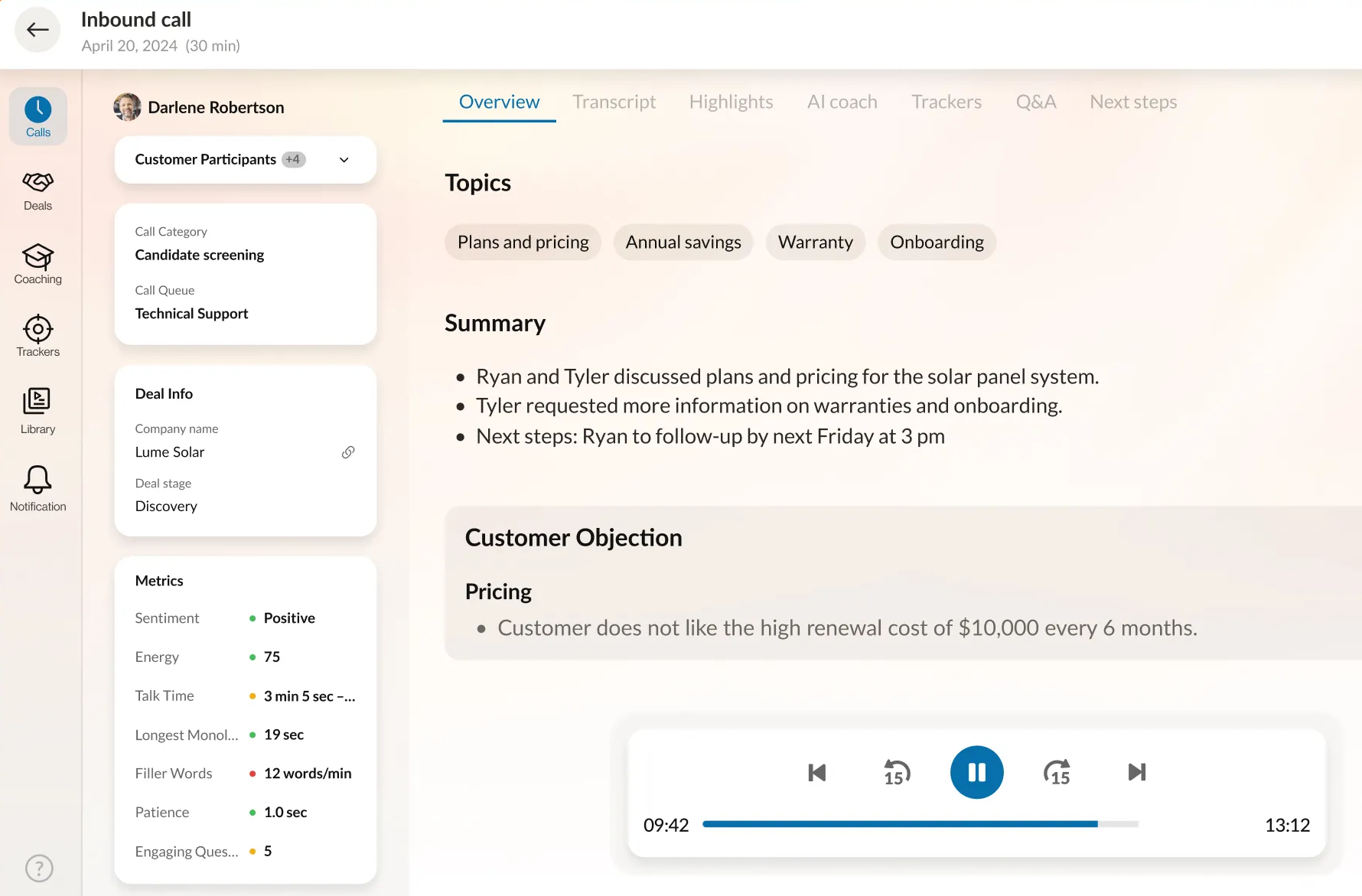Click the Next steps summary bullet
The image size is (1362, 896).
point(710,436)
